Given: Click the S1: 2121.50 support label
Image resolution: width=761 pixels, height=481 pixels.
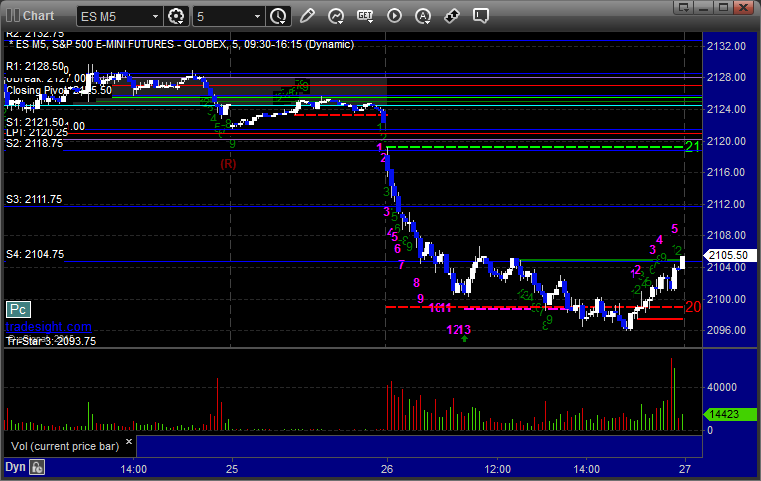Looking at the screenshot, I should click(35, 122).
